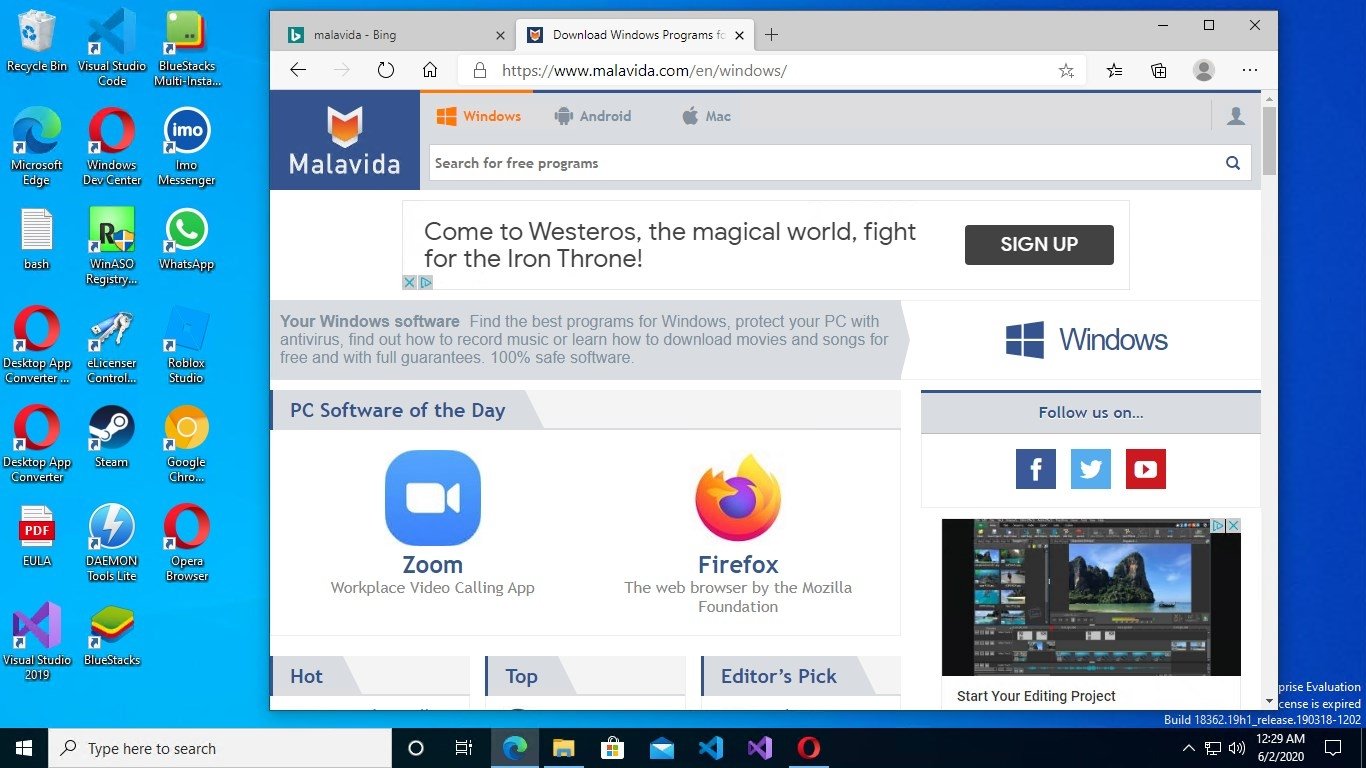1366x768 pixels.
Task: Click the Editor's Pick section heading
Action: (778, 676)
